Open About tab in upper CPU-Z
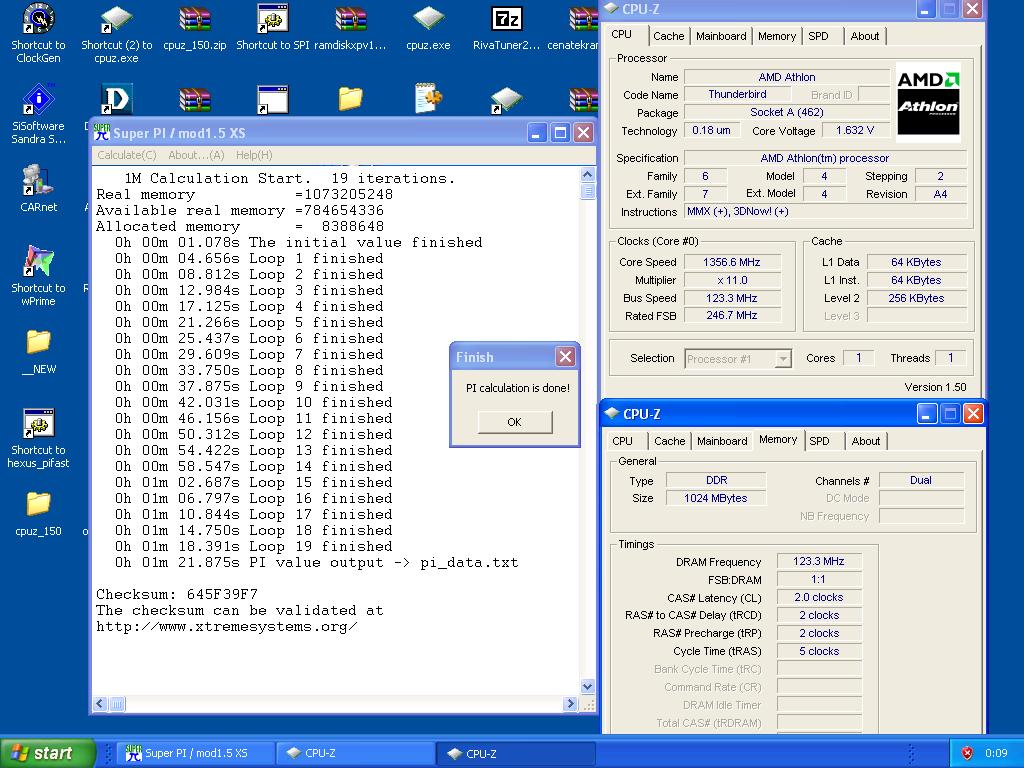Screen dimensions: 1024x768 pyautogui.click(x=865, y=36)
